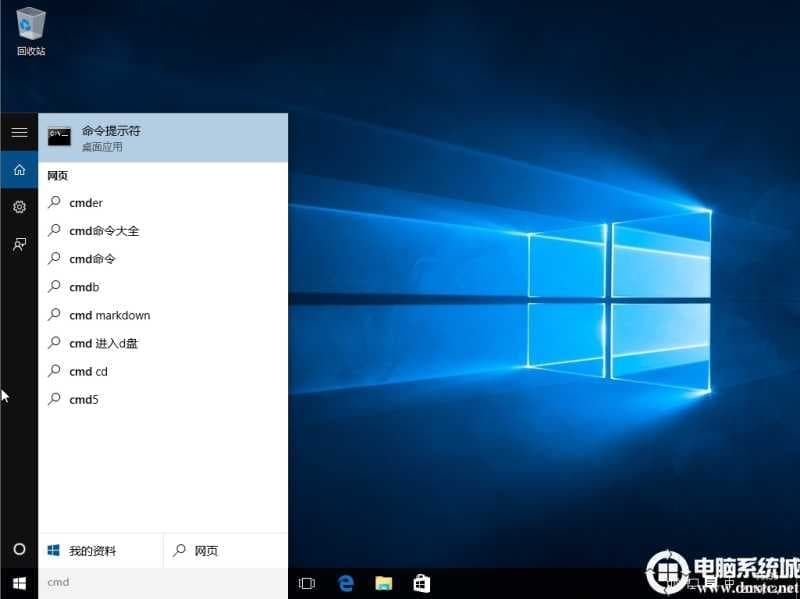Open the Start menu button

click(x=18, y=582)
